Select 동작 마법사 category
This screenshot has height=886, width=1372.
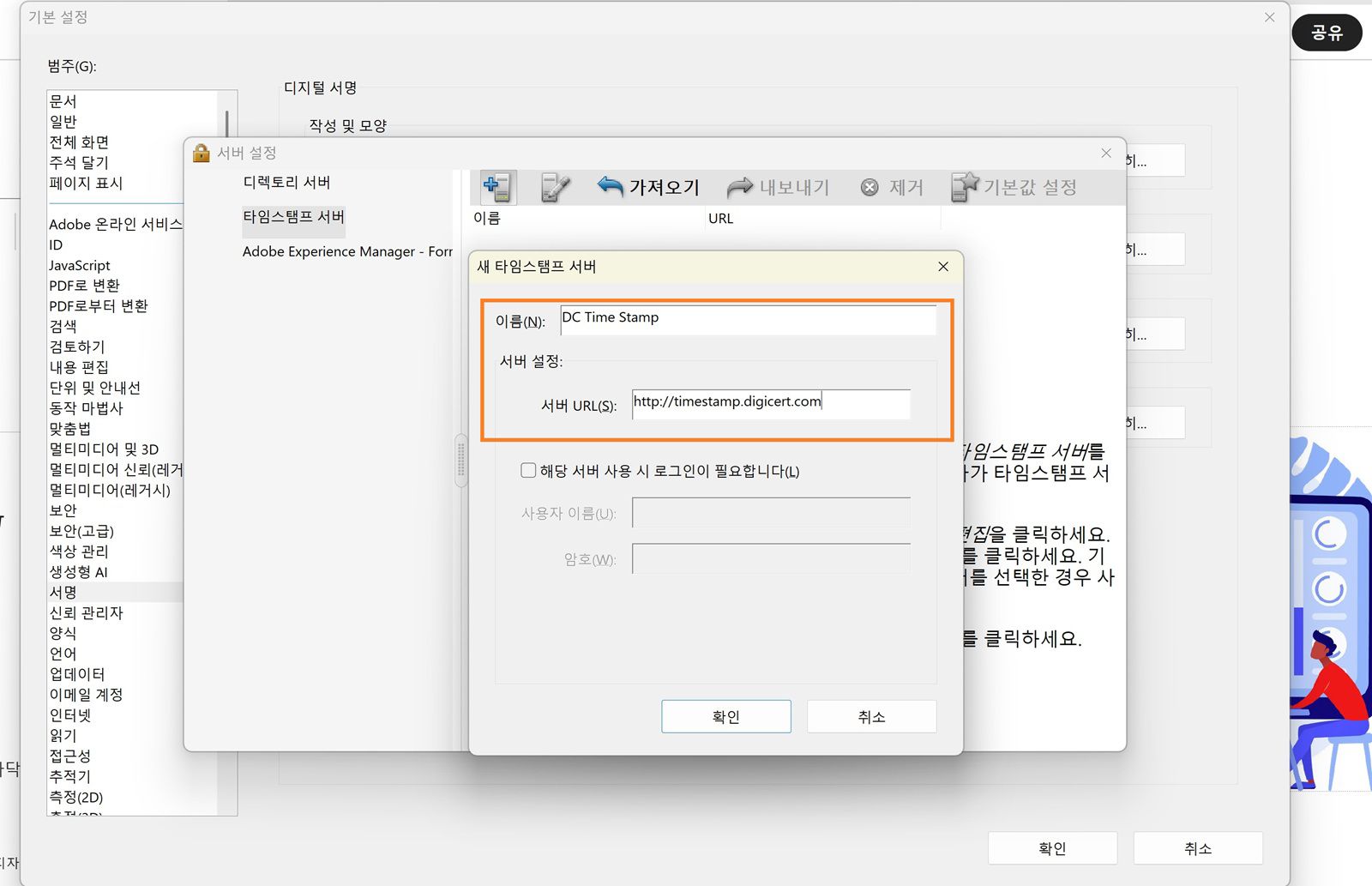tap(86, 408)
